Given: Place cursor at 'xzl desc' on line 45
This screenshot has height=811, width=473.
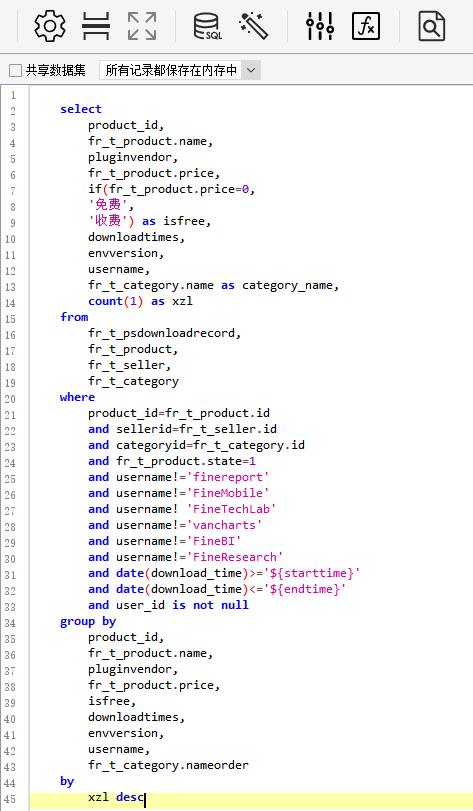Looking at the screenshot, I should coord(116,798).
